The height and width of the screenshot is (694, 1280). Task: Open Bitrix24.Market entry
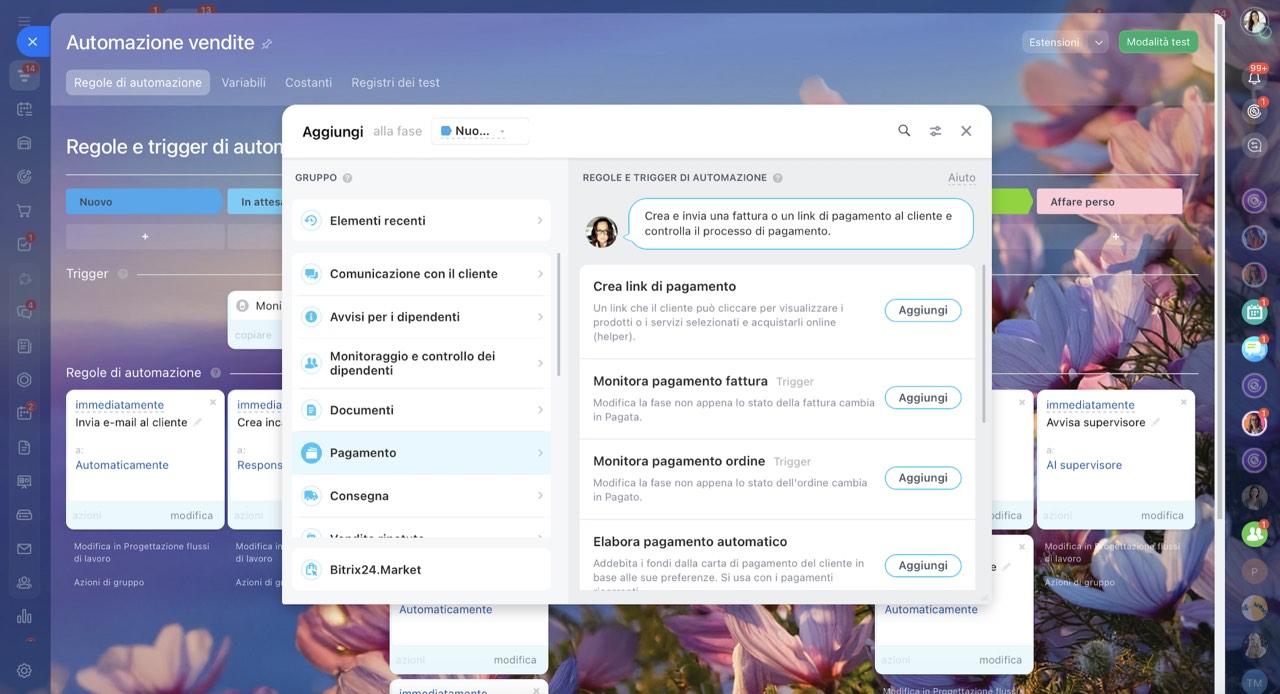(421, 569)
